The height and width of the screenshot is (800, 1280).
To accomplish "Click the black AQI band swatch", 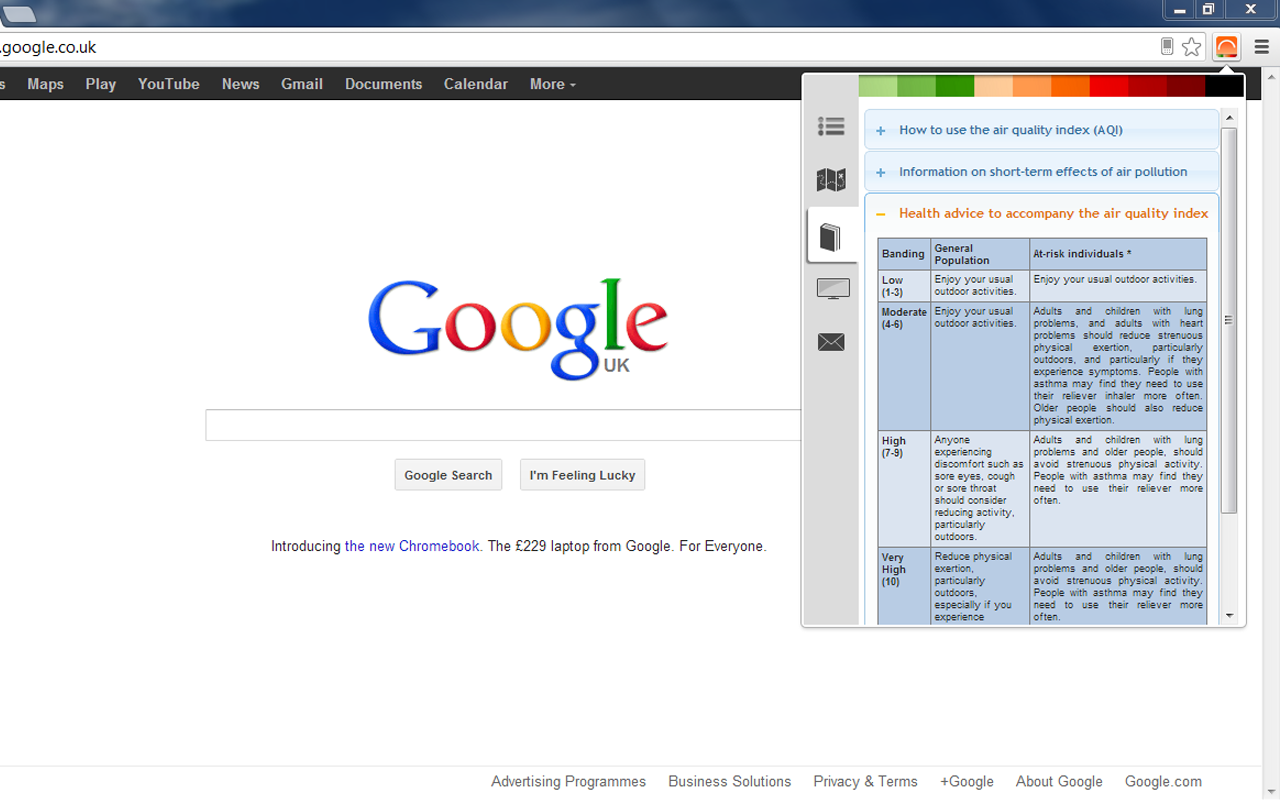I will [1224, 86].
